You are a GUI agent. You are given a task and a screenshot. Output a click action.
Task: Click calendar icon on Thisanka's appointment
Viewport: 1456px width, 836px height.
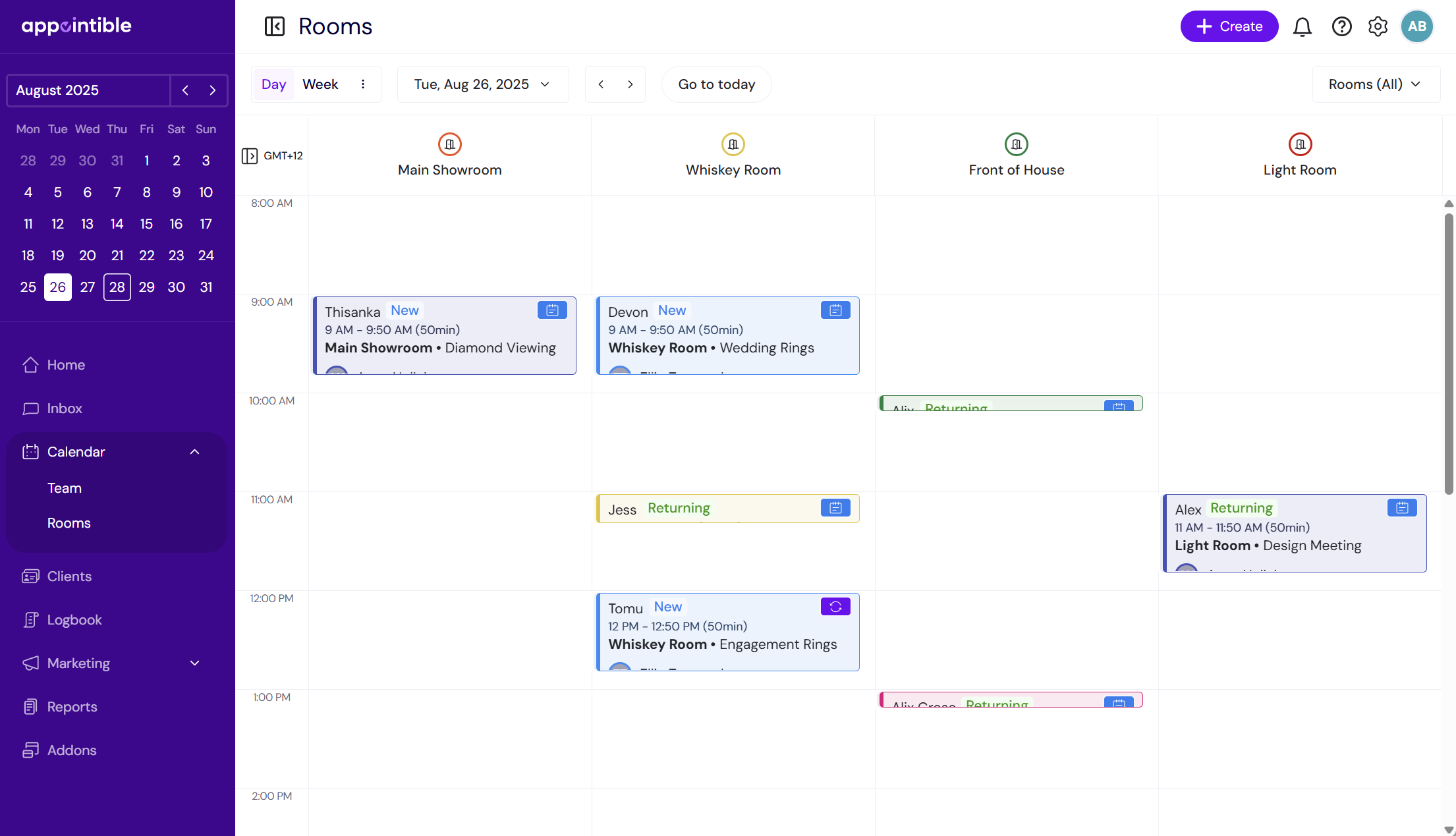551,310
